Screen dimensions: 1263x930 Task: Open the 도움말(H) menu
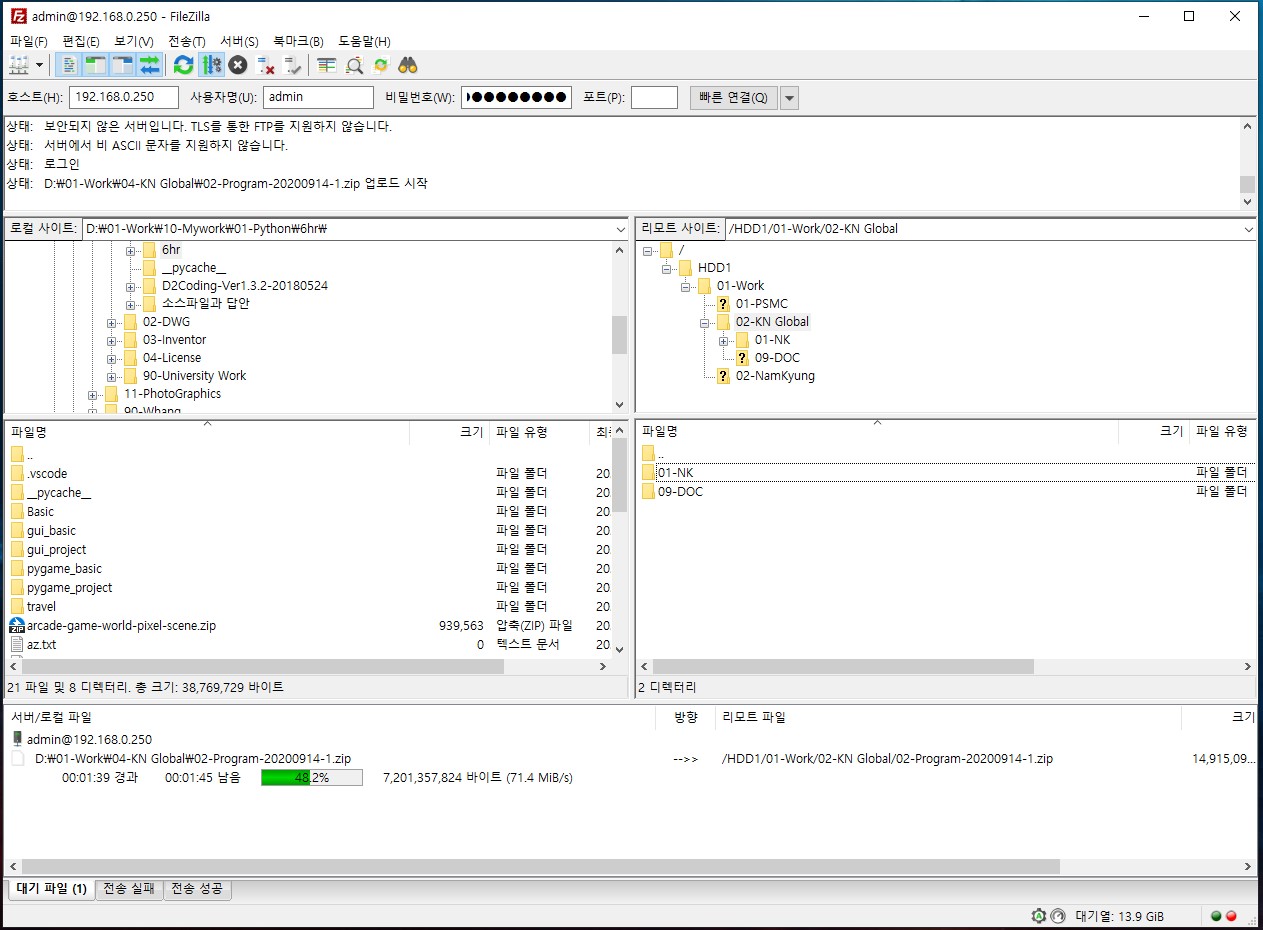[364, 41]
